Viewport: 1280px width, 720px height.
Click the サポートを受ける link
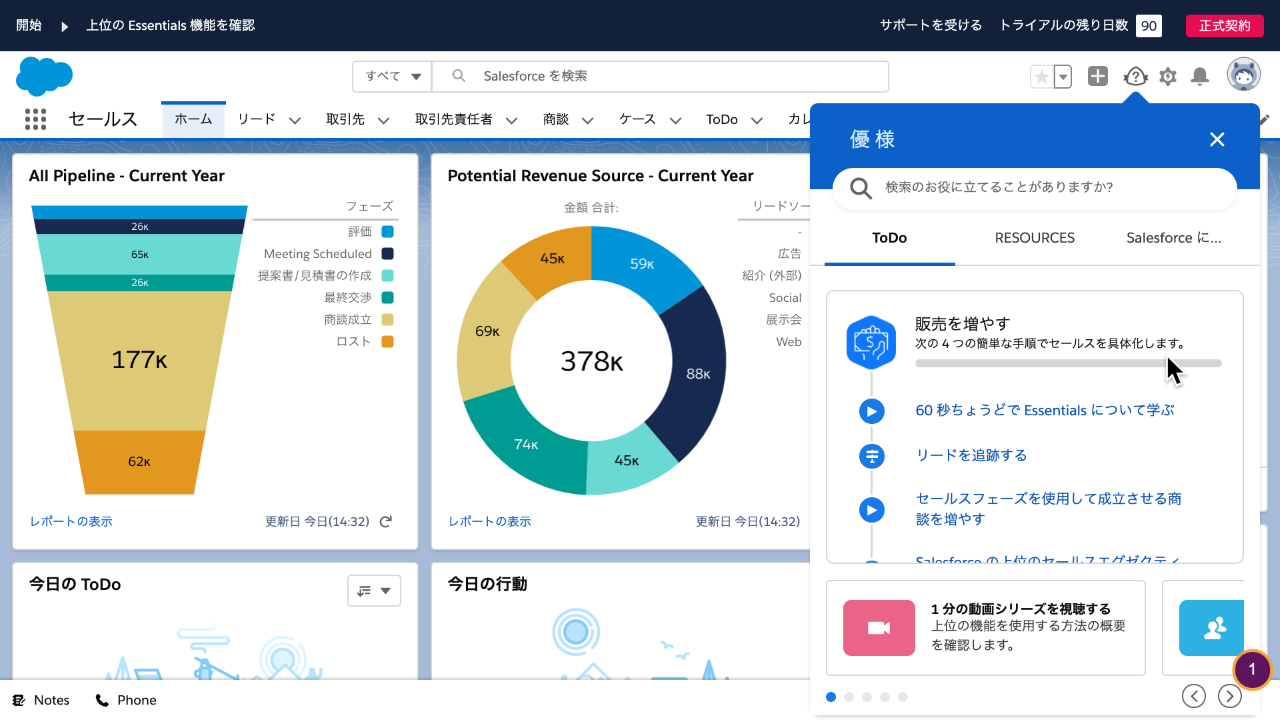pos(931,25)
